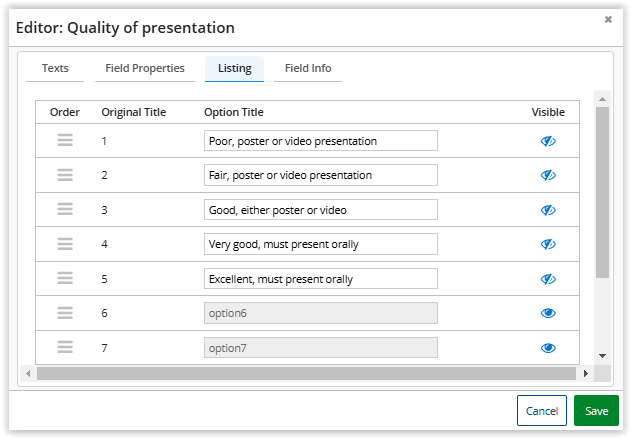Click drag handle beside option6
This screenshot has height=438, width=631.
[x=65, y=313]
